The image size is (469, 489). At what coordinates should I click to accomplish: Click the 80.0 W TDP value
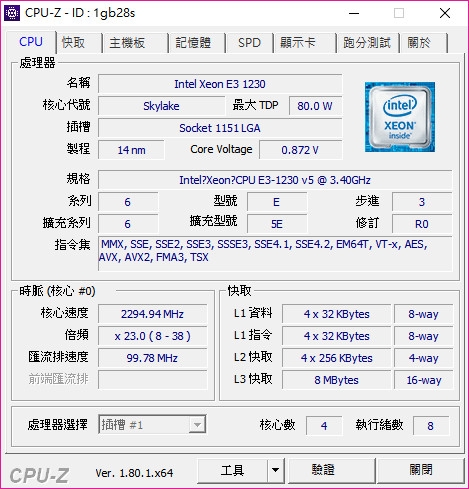pos(315,106)
